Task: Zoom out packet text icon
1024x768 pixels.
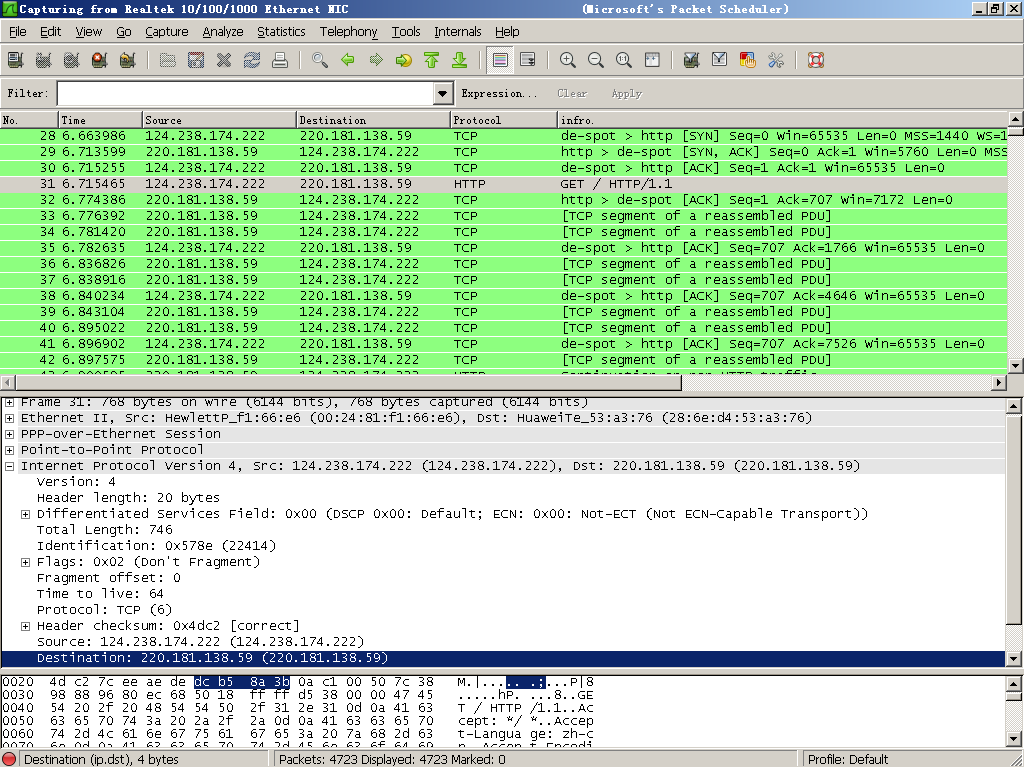Action: click(596, 60)
